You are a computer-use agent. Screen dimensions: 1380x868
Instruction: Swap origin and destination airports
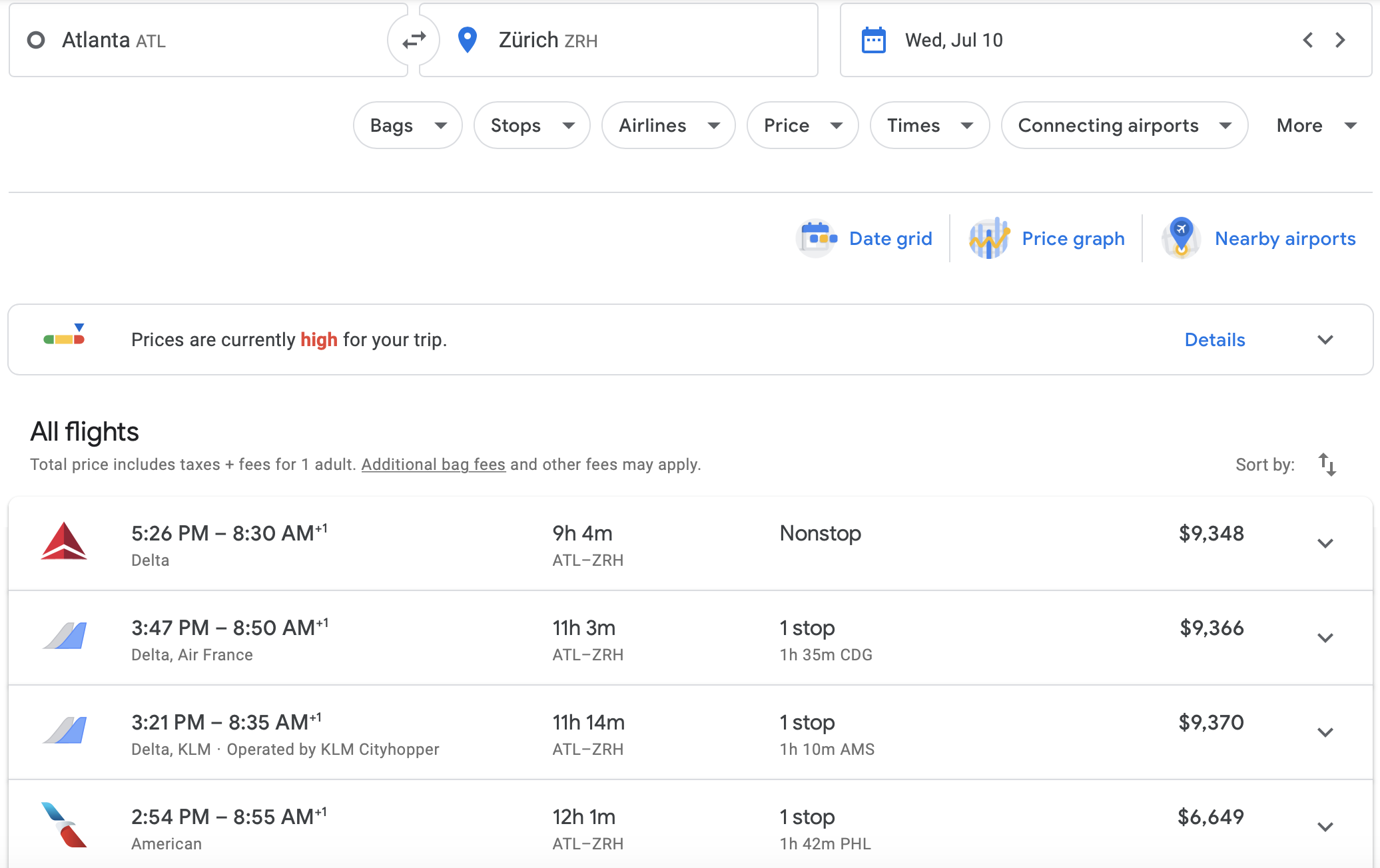tap(414, 41)
